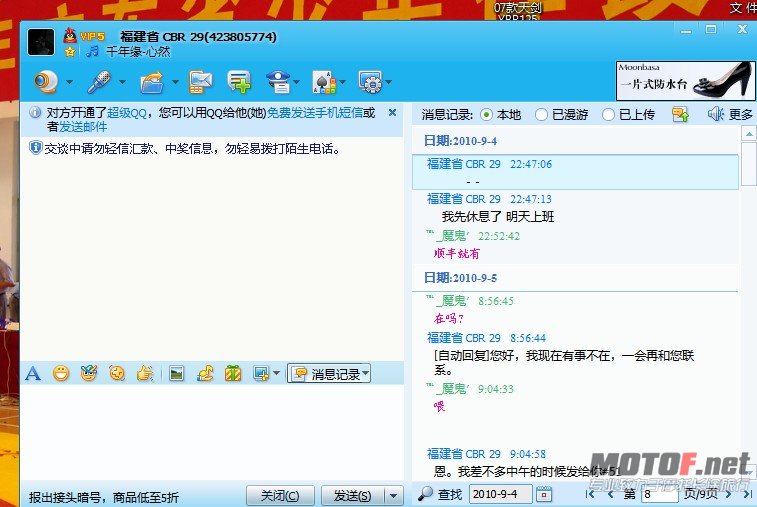Viewport: 757px width, 507px height.
Task: Click the message history scrollbar up arrow
Action: coord(749,134)
